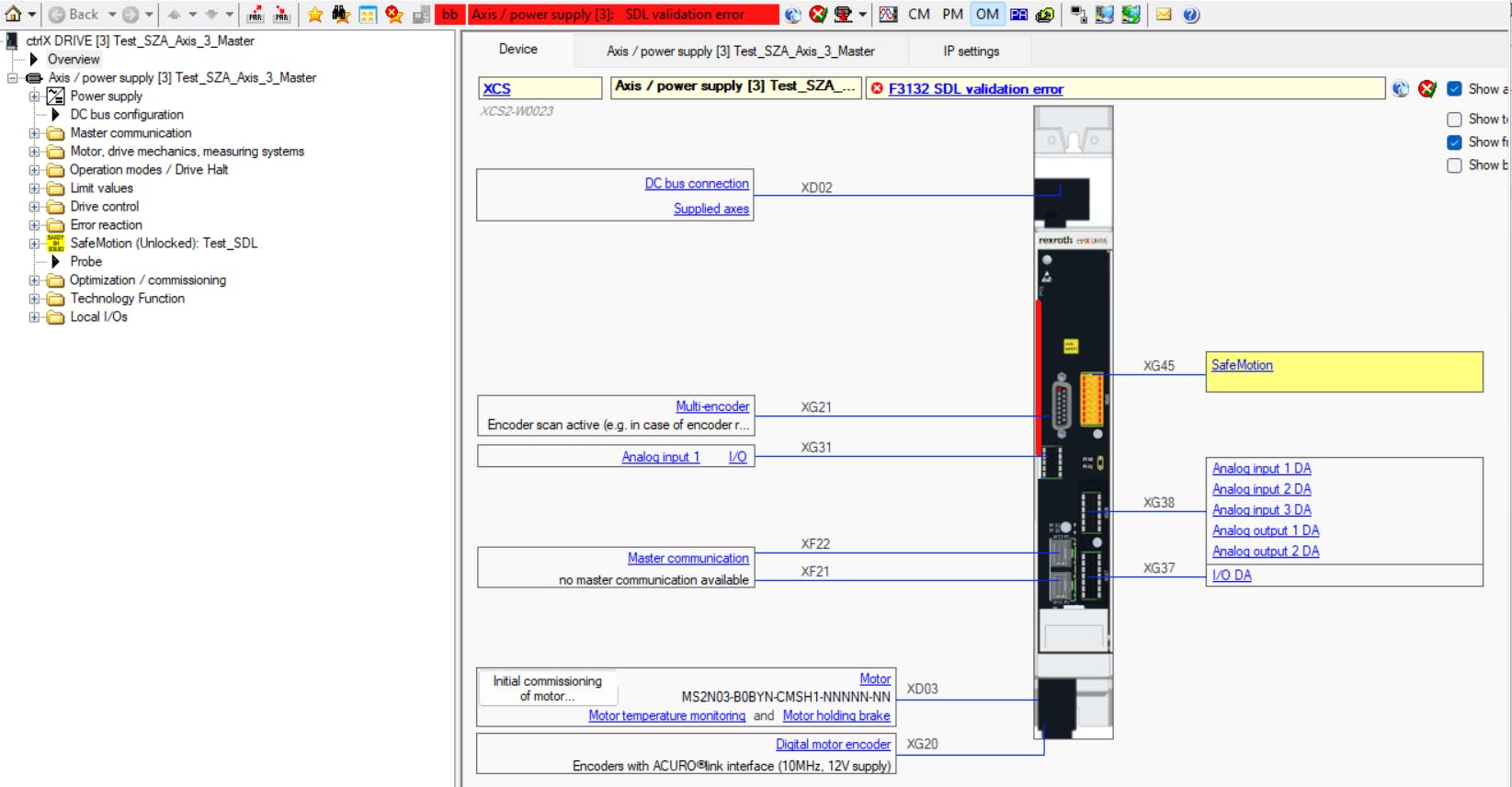Viewport: 1512px width, 787px height.
Task: Switch to the IP settings tab
Action: click(972, 51)
